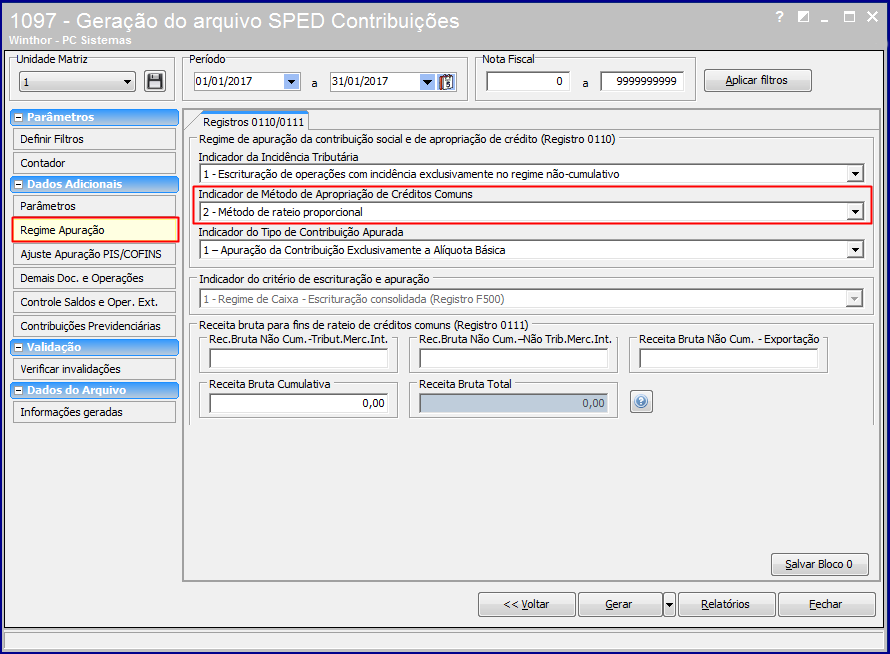Click the title bar icon beside the question mark
890x654 pixels.
coord(803,17)
